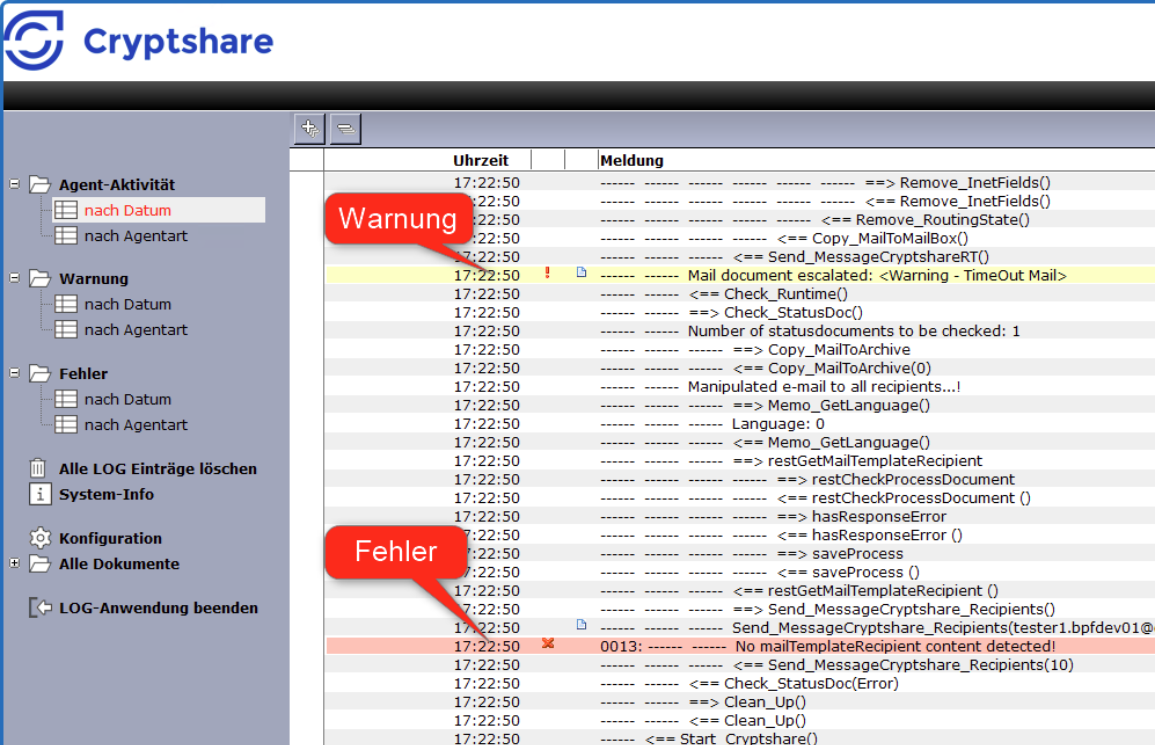The image size is (1155, 745).
Task: Click the System-Info icon
Action: click(x=40, y=494)
